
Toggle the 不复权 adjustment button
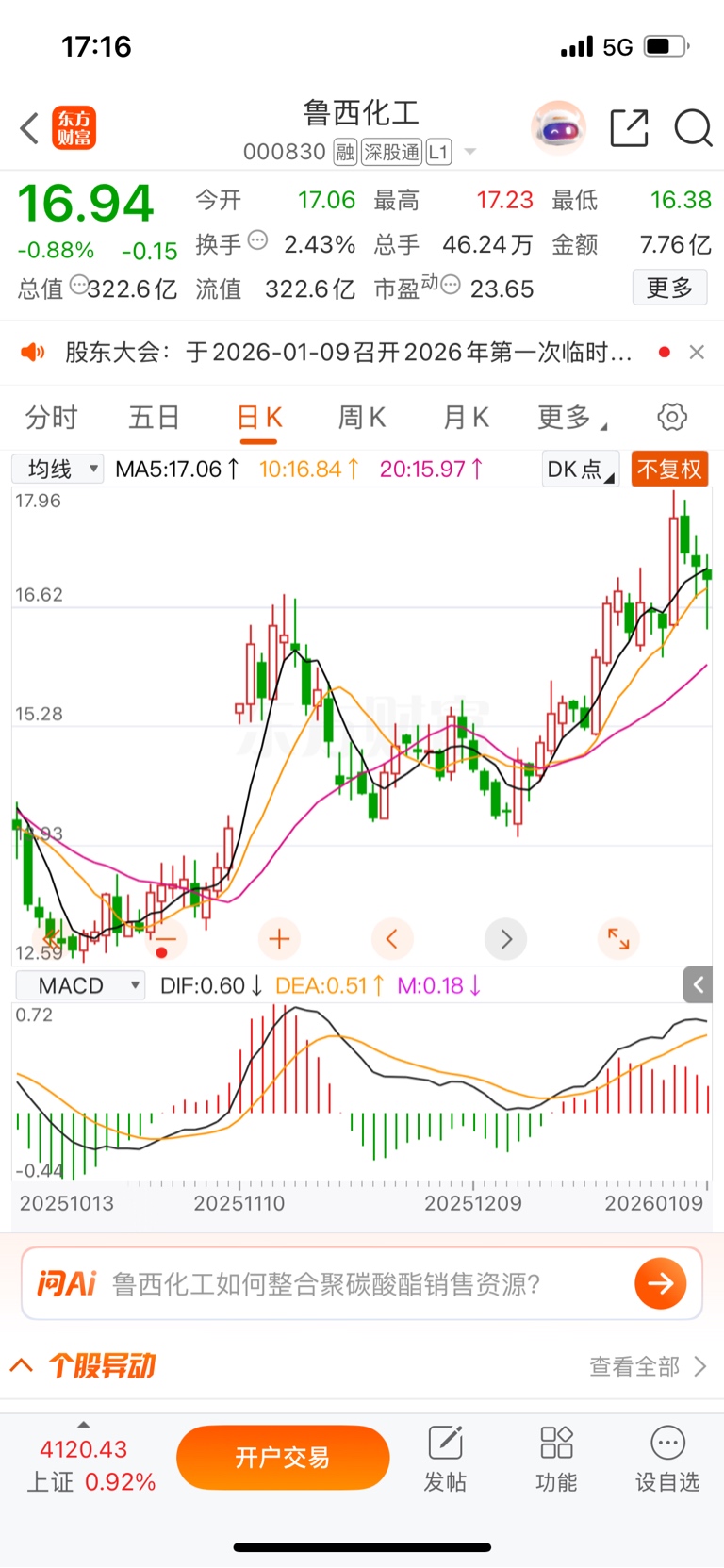pyautogui.click(x=669, y=469)
